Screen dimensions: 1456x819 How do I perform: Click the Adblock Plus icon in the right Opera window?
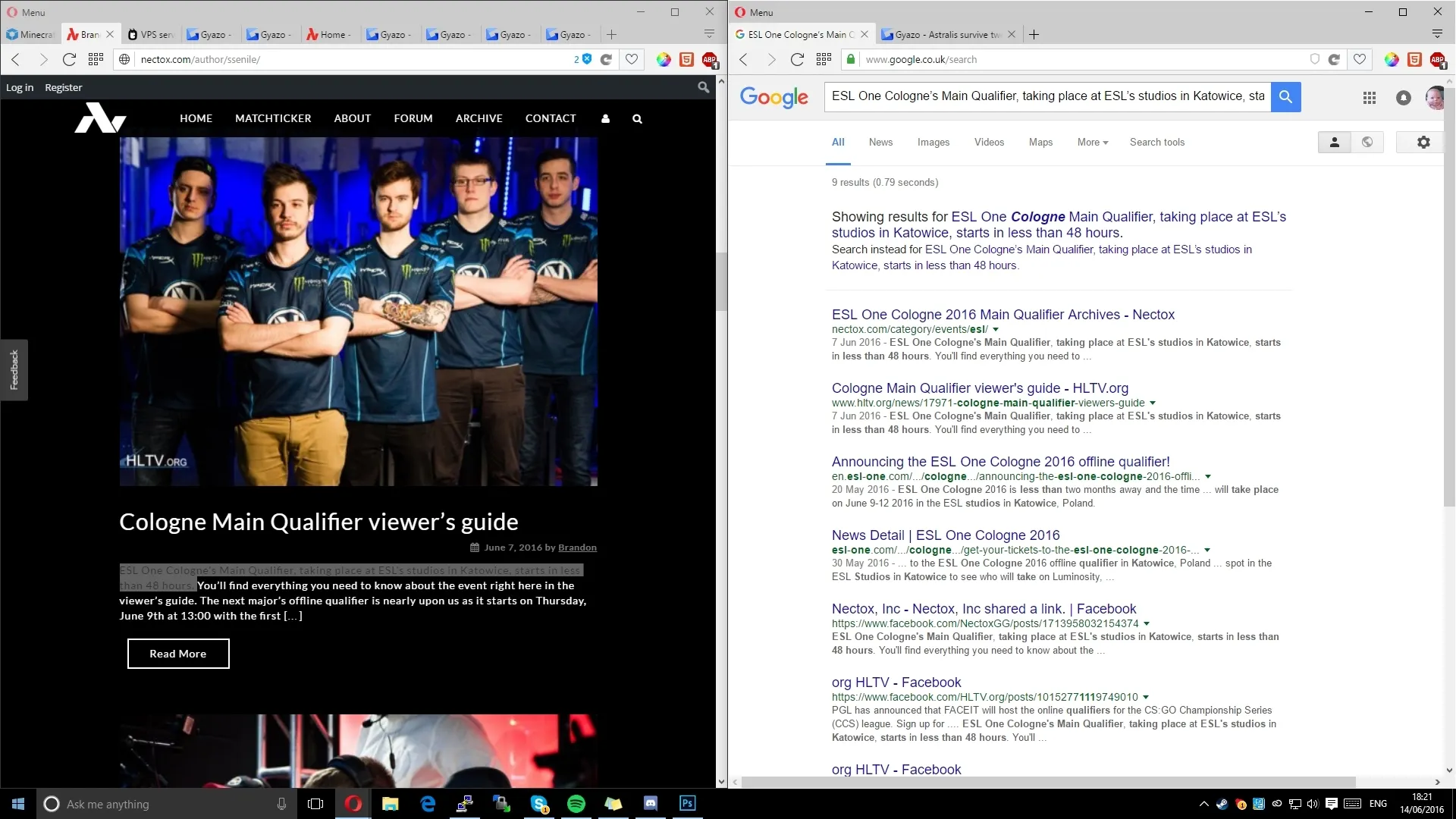(1437, 59)
